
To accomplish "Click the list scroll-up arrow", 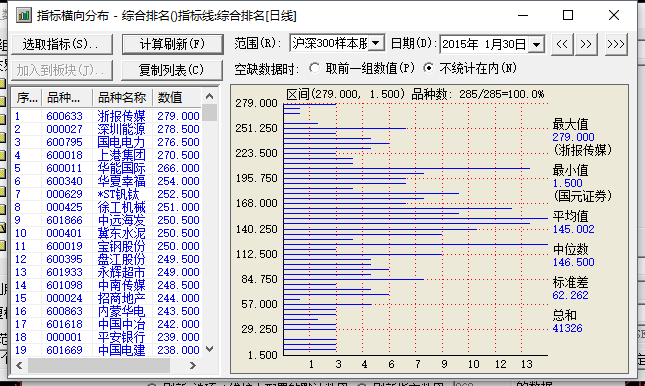I will [209, 97].
